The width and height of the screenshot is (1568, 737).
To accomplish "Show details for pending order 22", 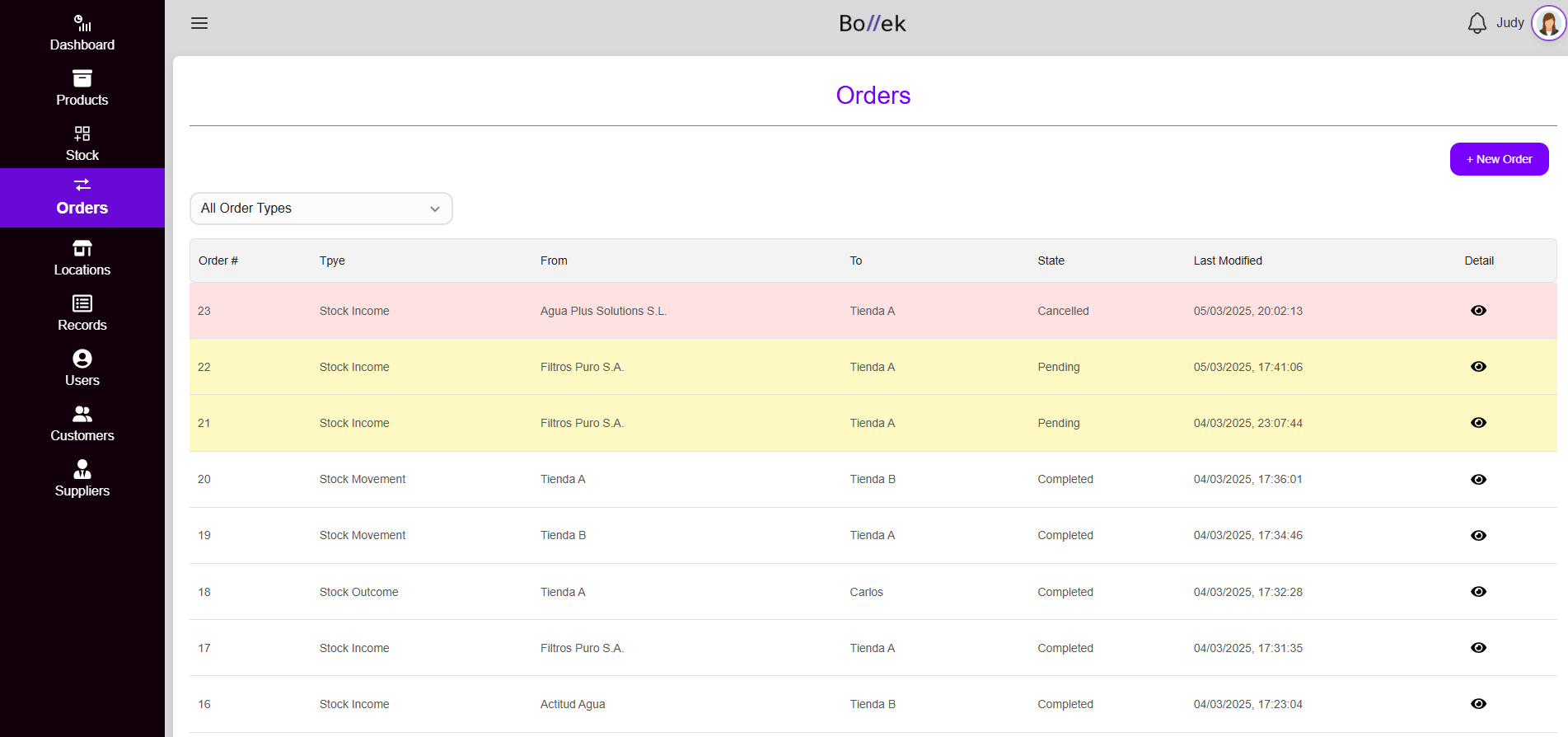I will coord(1478,367).
